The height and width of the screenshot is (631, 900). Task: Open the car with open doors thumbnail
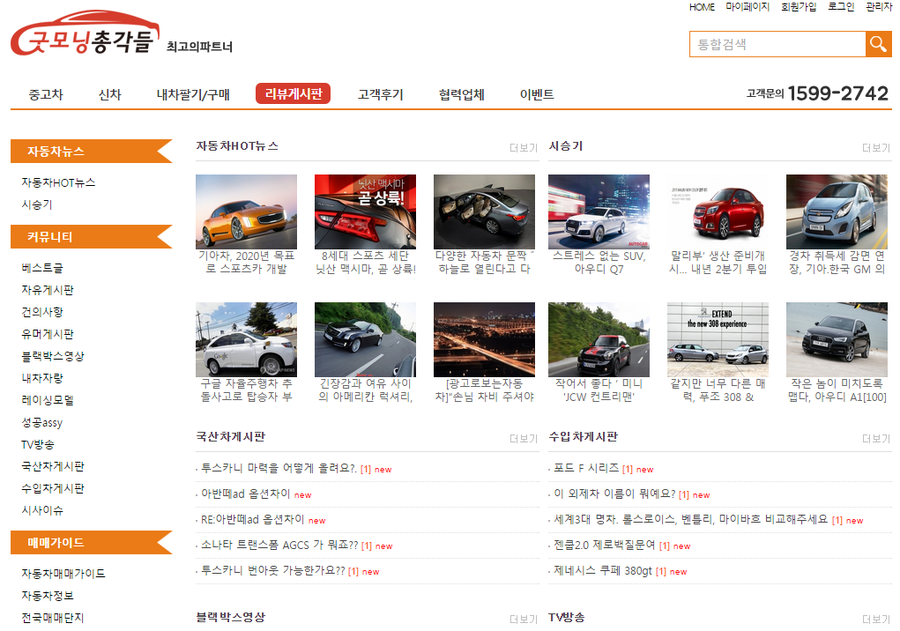tap(484, 211)
